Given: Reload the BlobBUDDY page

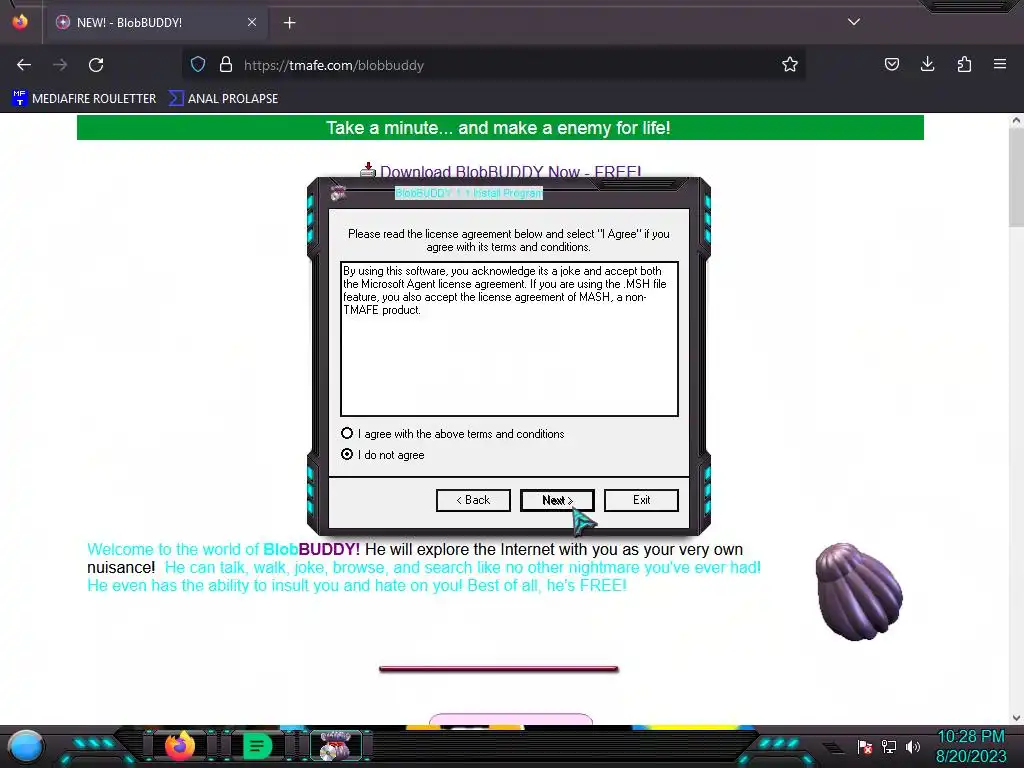Looking at the screenshot, I should pos(96,65).
